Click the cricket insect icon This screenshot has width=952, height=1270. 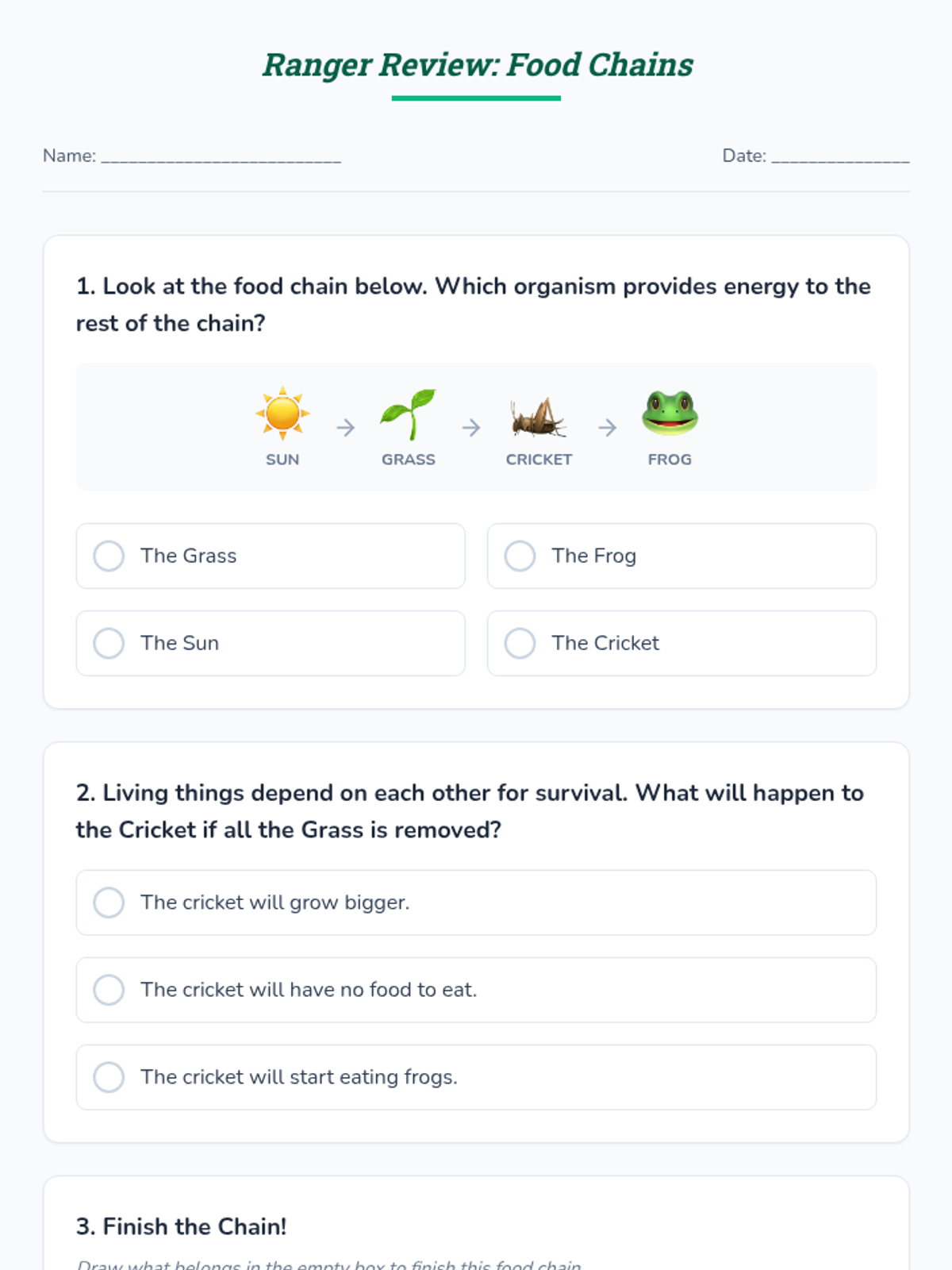tap(539, 417)
